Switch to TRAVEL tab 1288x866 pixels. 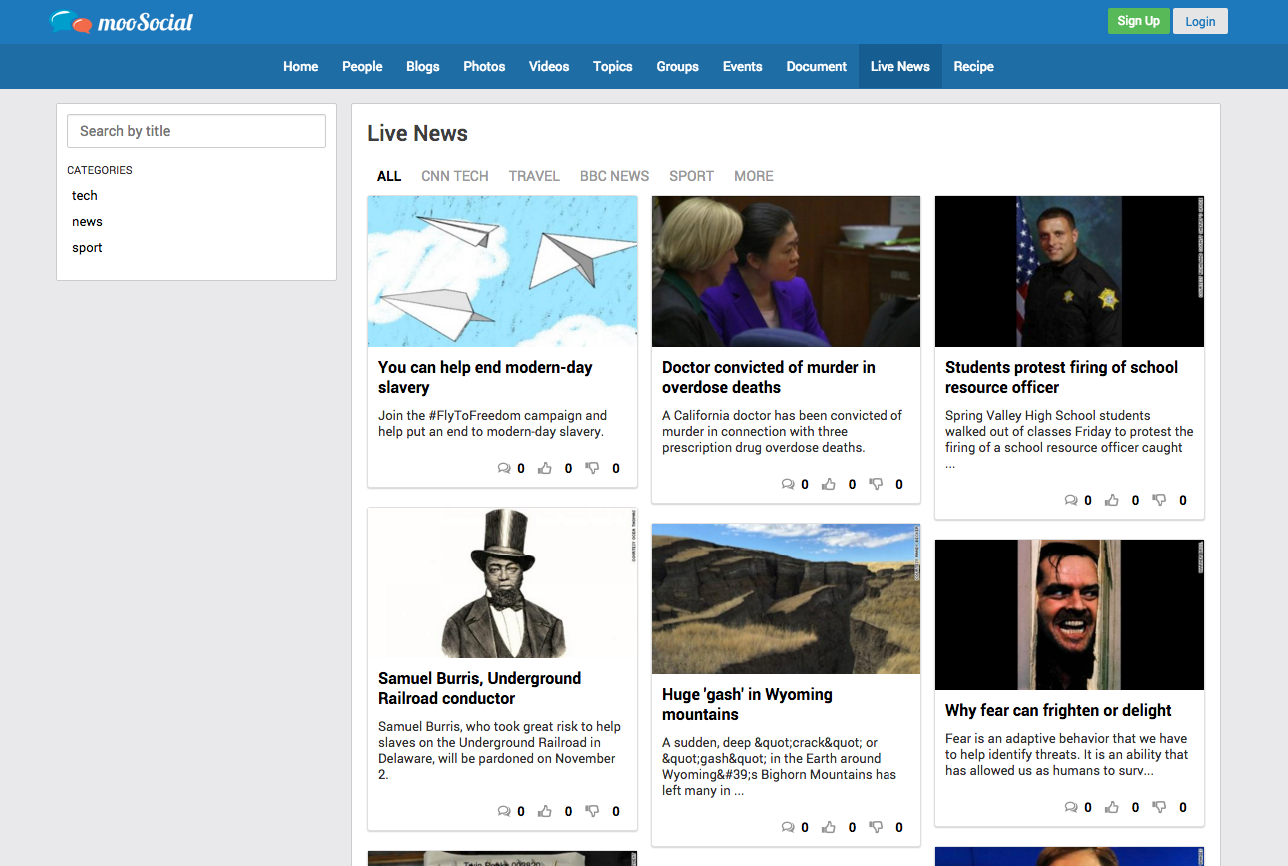[x=534, y=176]
